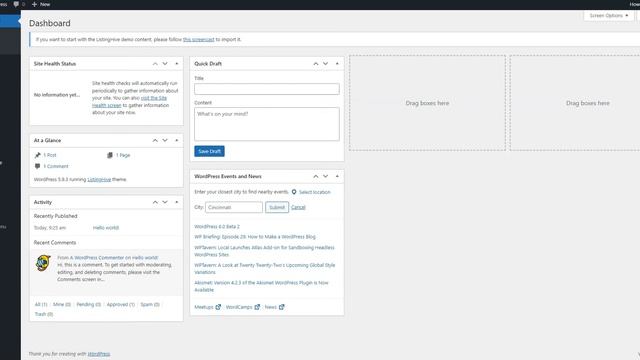The width and height of the screenshot is (640, 360).
Task: Filter comments by Pending (0)
Action: coord(89,304)
